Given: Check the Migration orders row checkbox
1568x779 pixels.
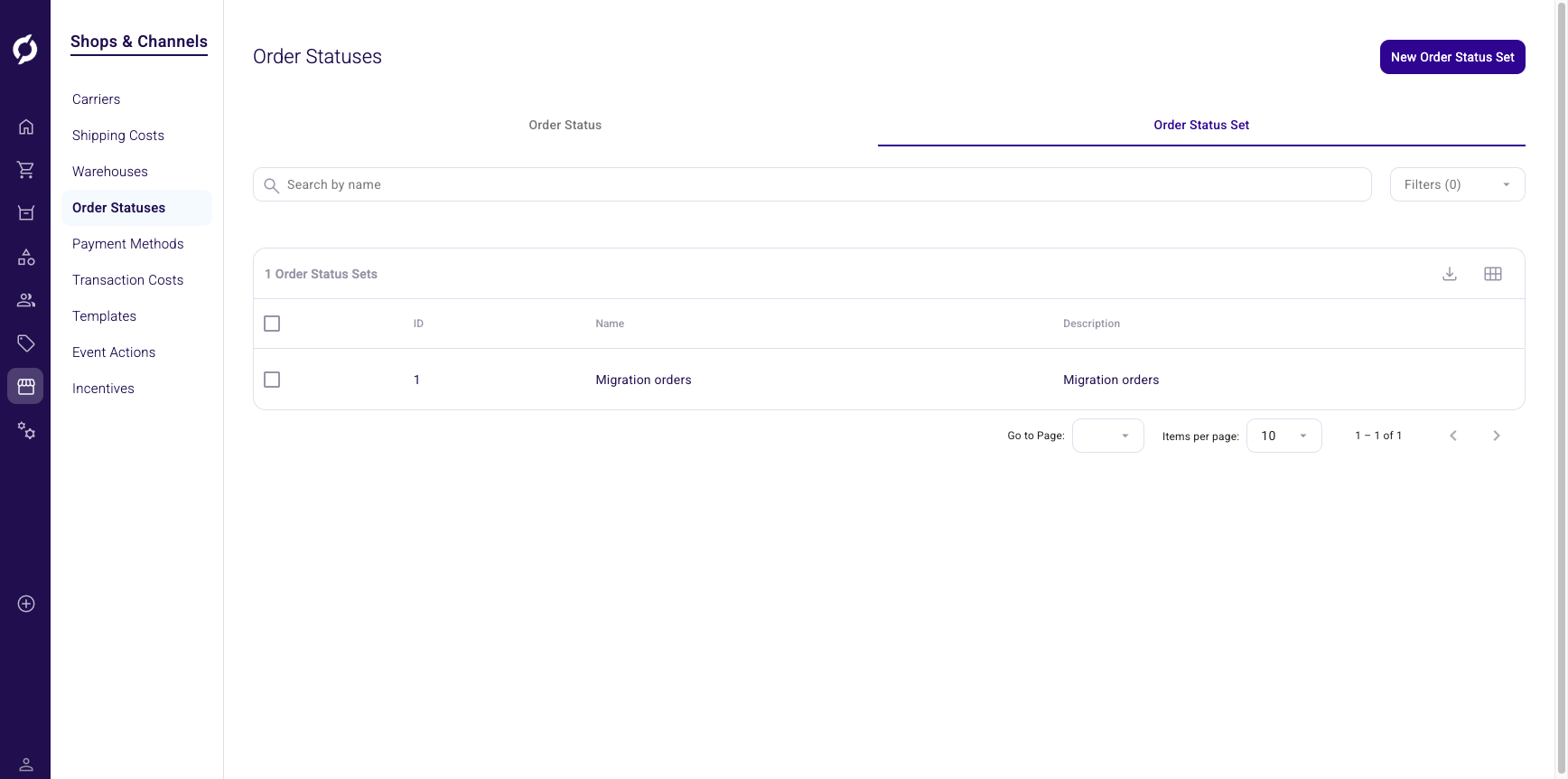Looking at the screenshot, I should click(272, 380).
